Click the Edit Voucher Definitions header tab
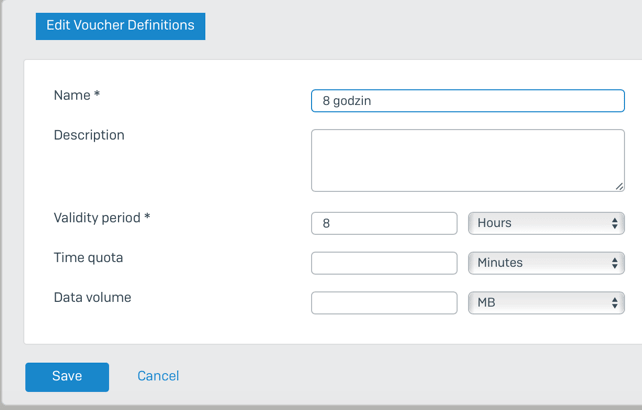 click(x=120, y=25)
